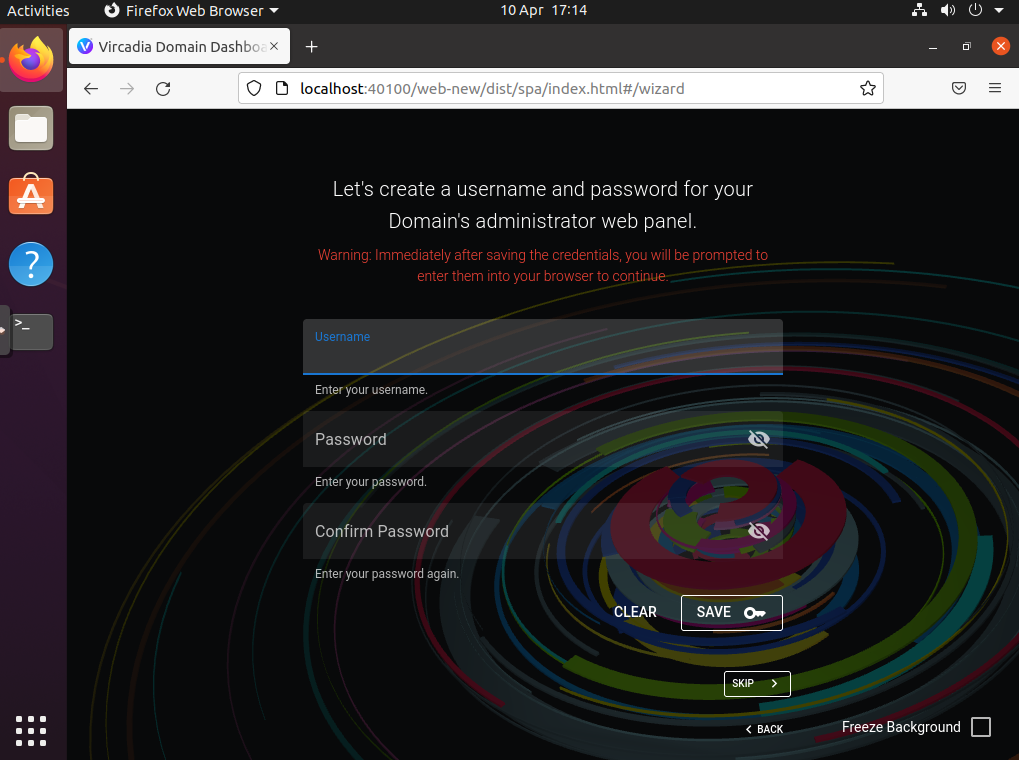The image size is (1019, 760).
Task: Go back with browser back arrow
Action: 91,88
